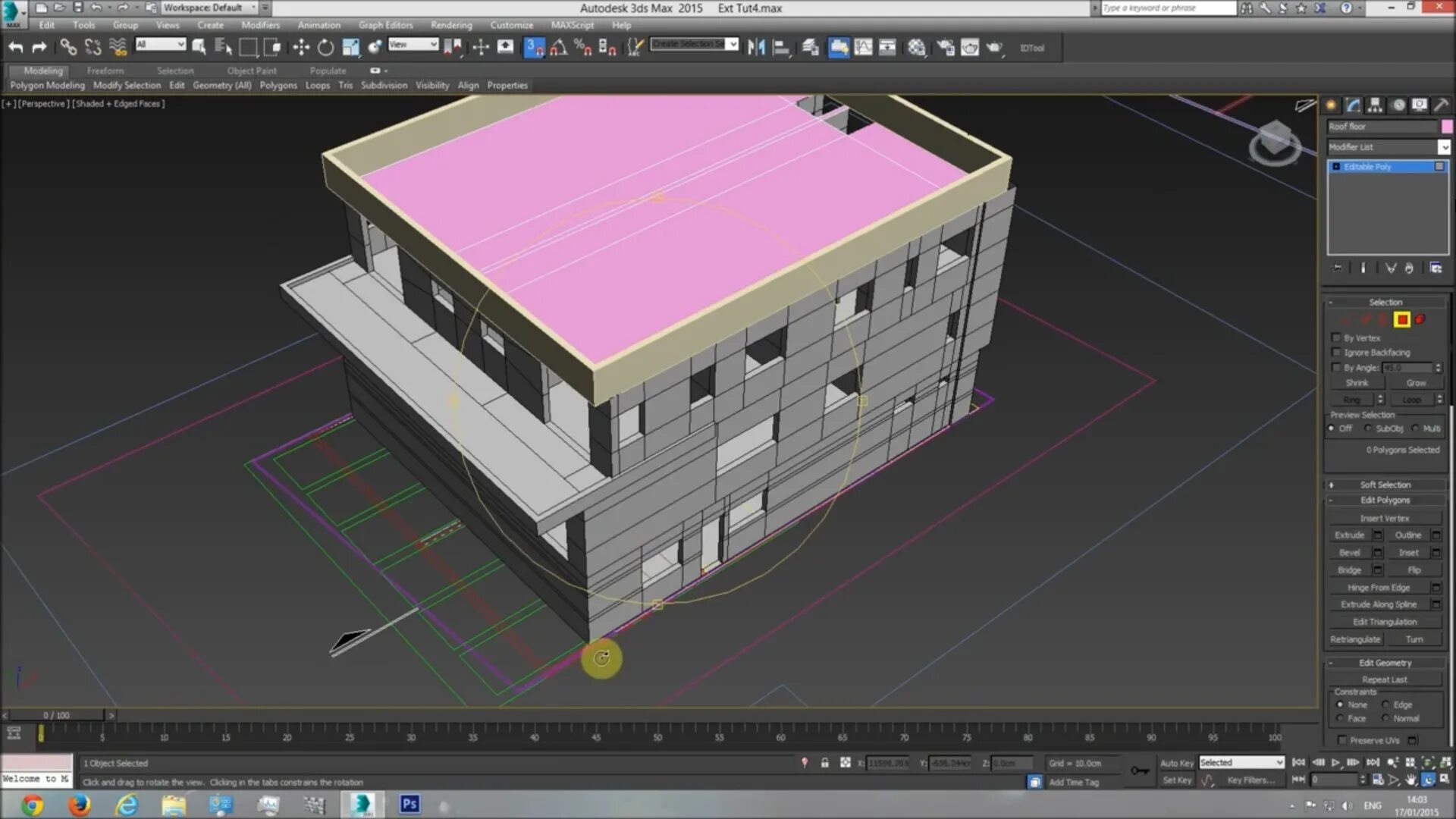Open Photoshop from the taskbar

409,804
